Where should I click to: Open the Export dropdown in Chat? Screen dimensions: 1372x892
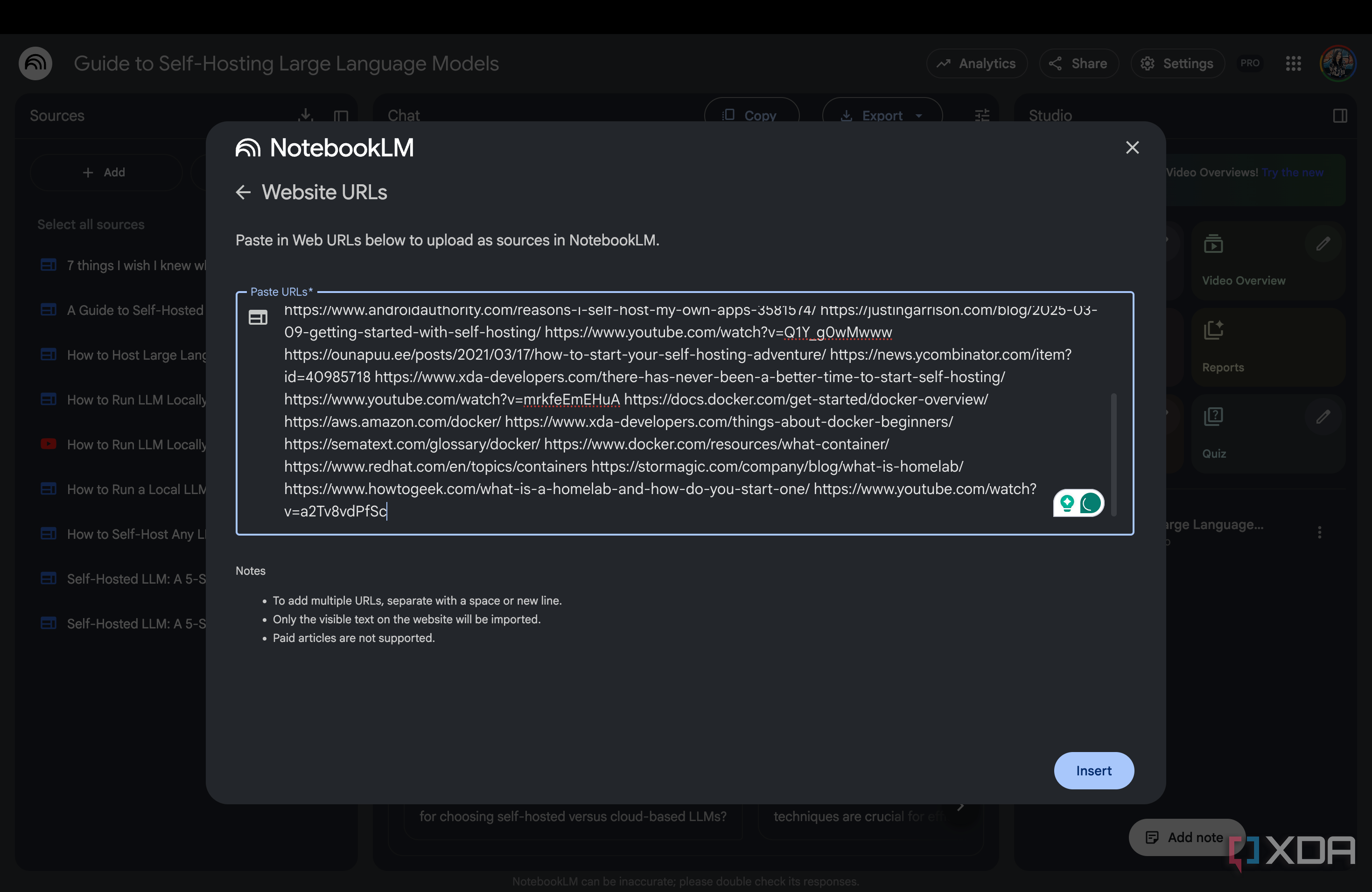(882, 115)
